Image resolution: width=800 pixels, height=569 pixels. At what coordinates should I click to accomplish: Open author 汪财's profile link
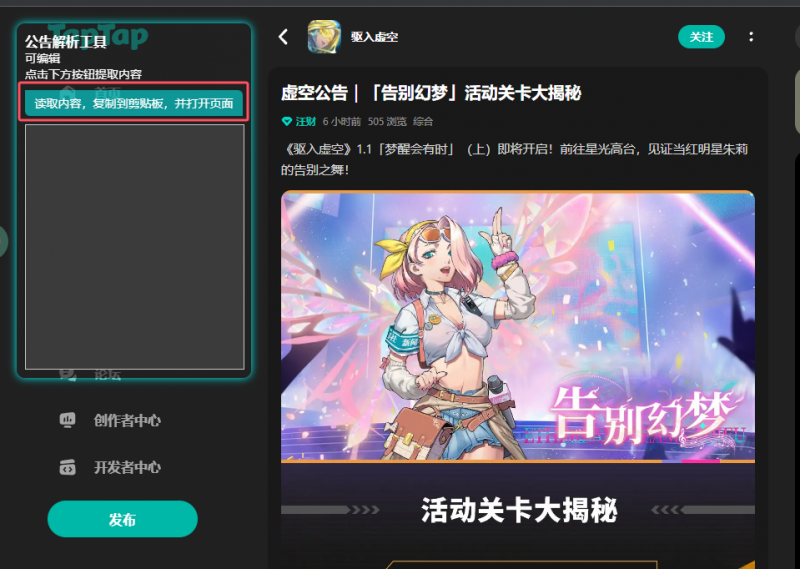(306, 121)
